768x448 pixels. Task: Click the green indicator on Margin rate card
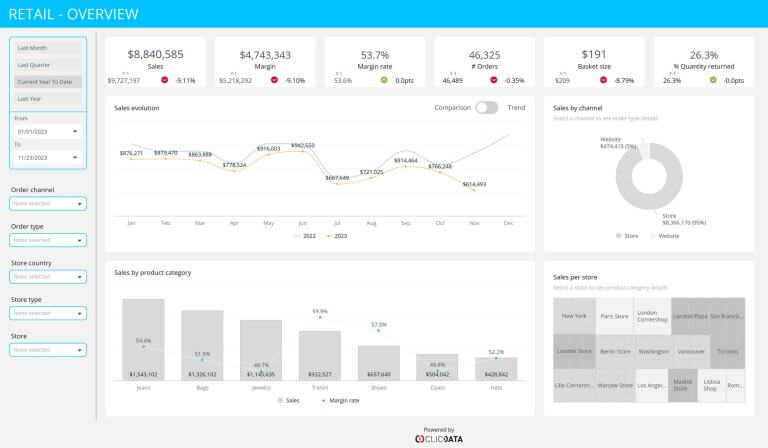click(x=384, y=79)
